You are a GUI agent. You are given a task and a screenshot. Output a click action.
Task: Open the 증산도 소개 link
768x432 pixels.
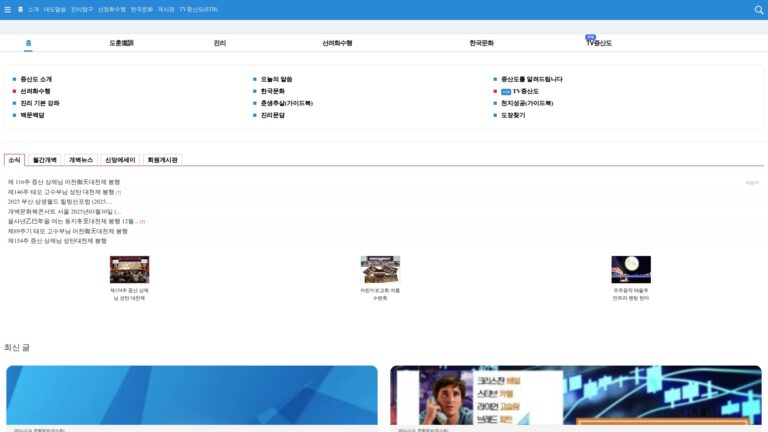36,79
